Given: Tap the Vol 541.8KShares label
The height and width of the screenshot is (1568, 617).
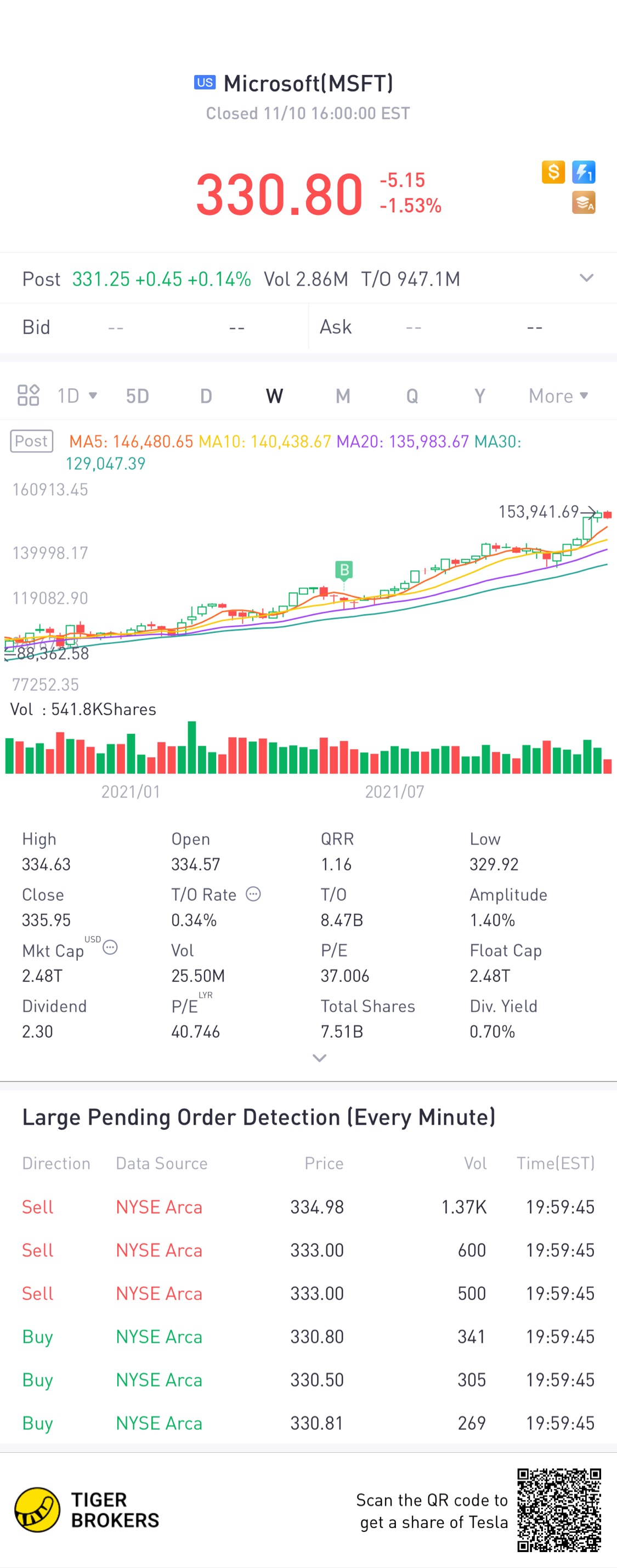Looking at the screenshot, I should click(x=83, y=709).
